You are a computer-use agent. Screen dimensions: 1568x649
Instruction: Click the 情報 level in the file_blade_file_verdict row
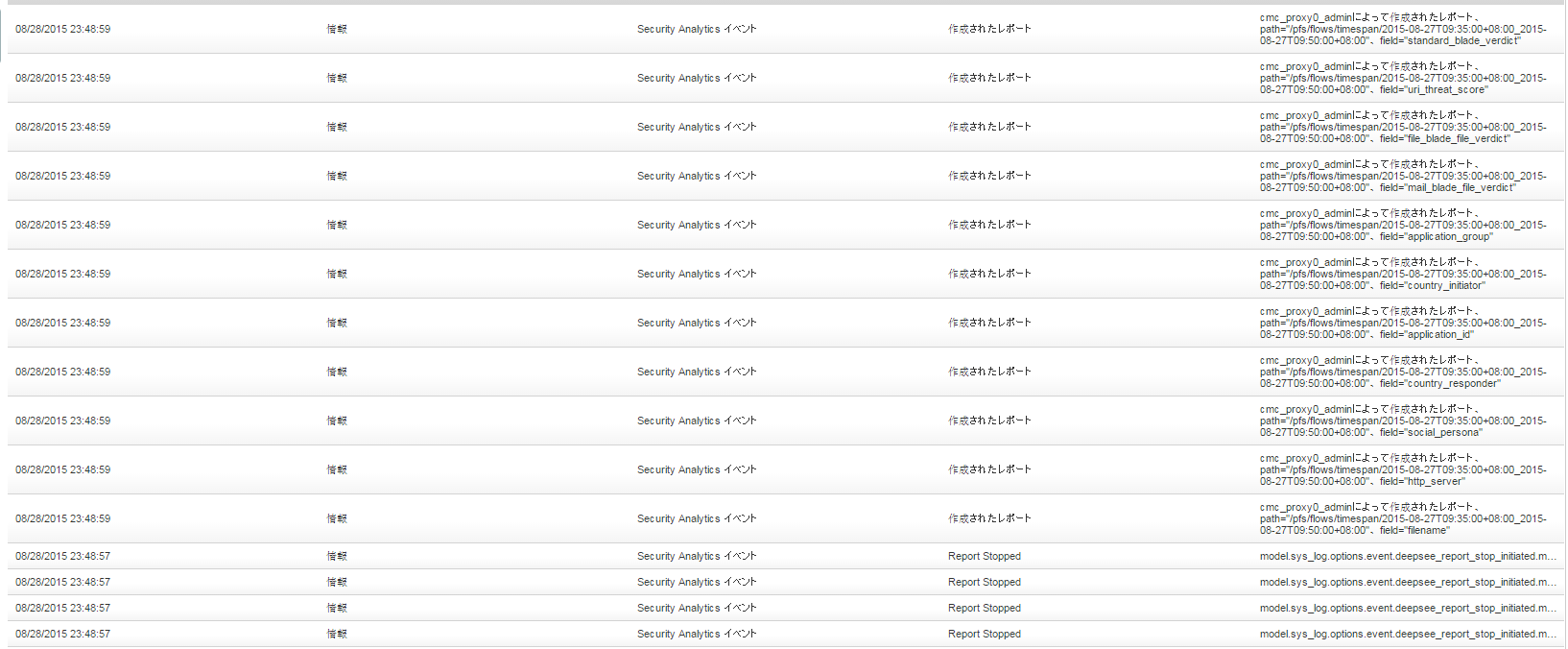(337, 127)
